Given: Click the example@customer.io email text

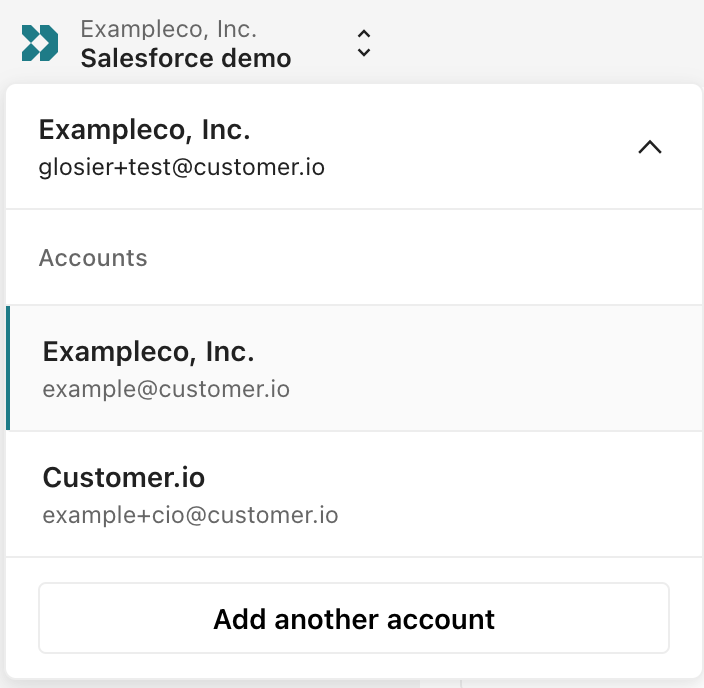Looking at the screenshot, I should coord(166,389).
